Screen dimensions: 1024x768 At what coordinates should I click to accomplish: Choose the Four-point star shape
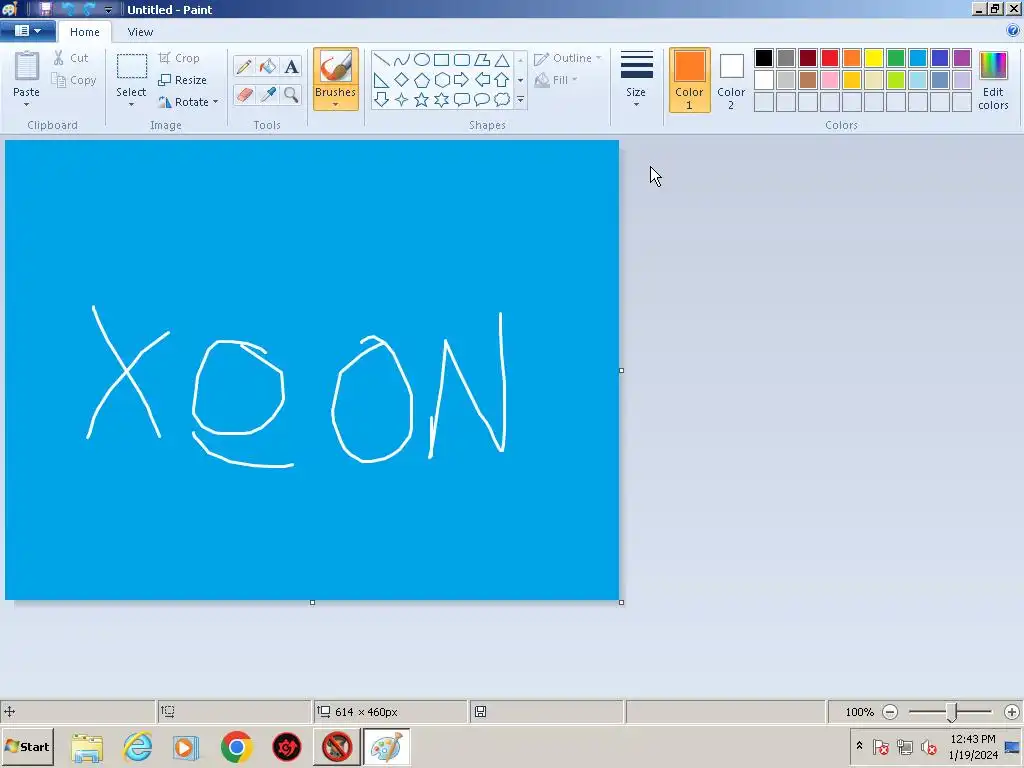tap(402, 99)
